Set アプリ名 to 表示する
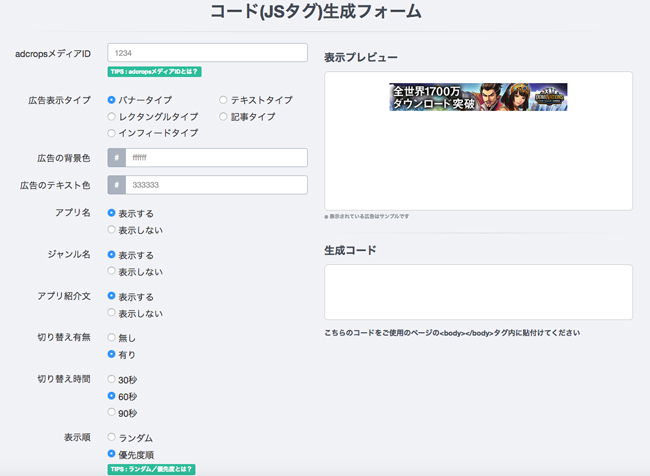The width and height of the screenshot is (650, 476). tap(111, 213)
